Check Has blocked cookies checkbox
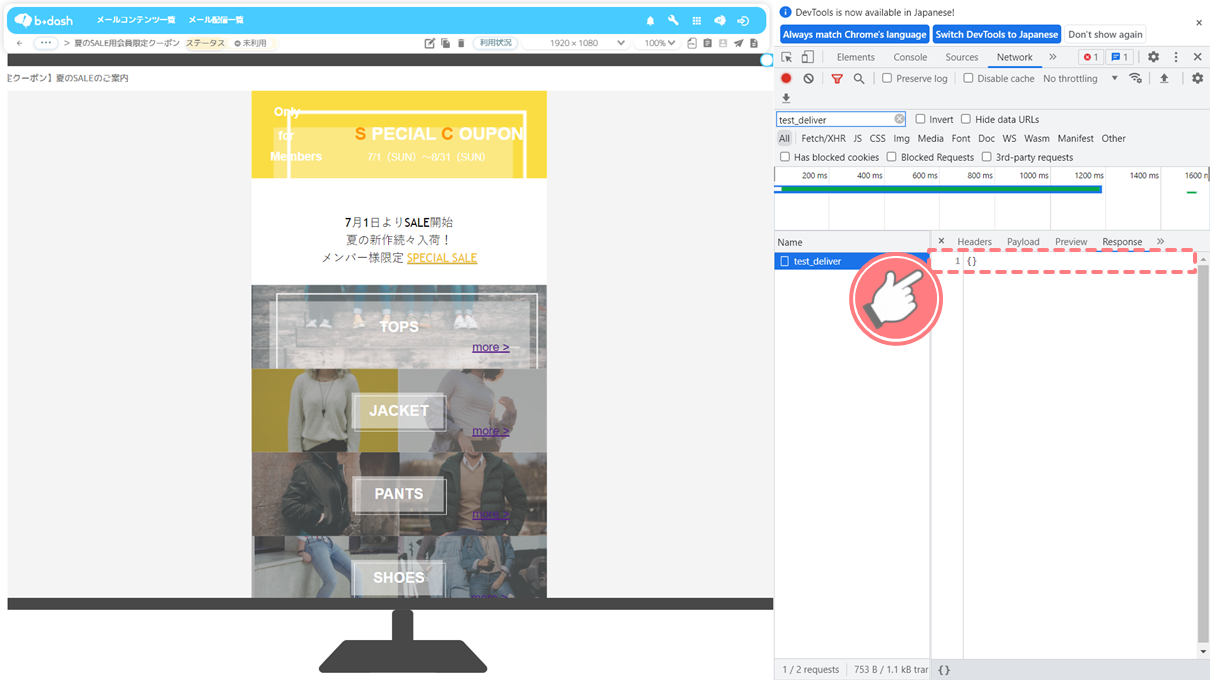 pyautogui.click(x=785, y=157)
